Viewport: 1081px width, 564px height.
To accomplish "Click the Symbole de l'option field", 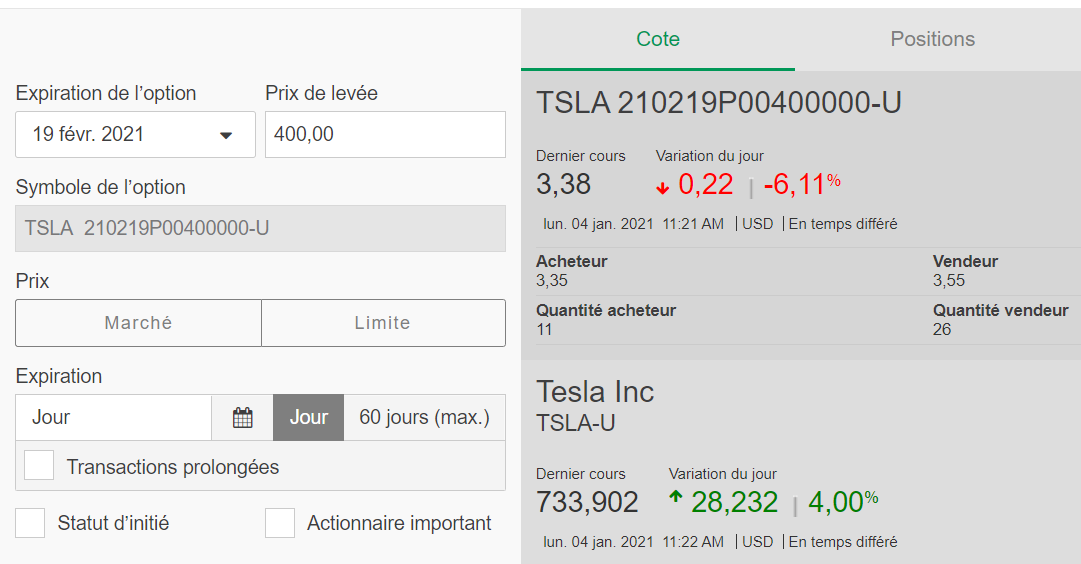I will pos(261,228).
